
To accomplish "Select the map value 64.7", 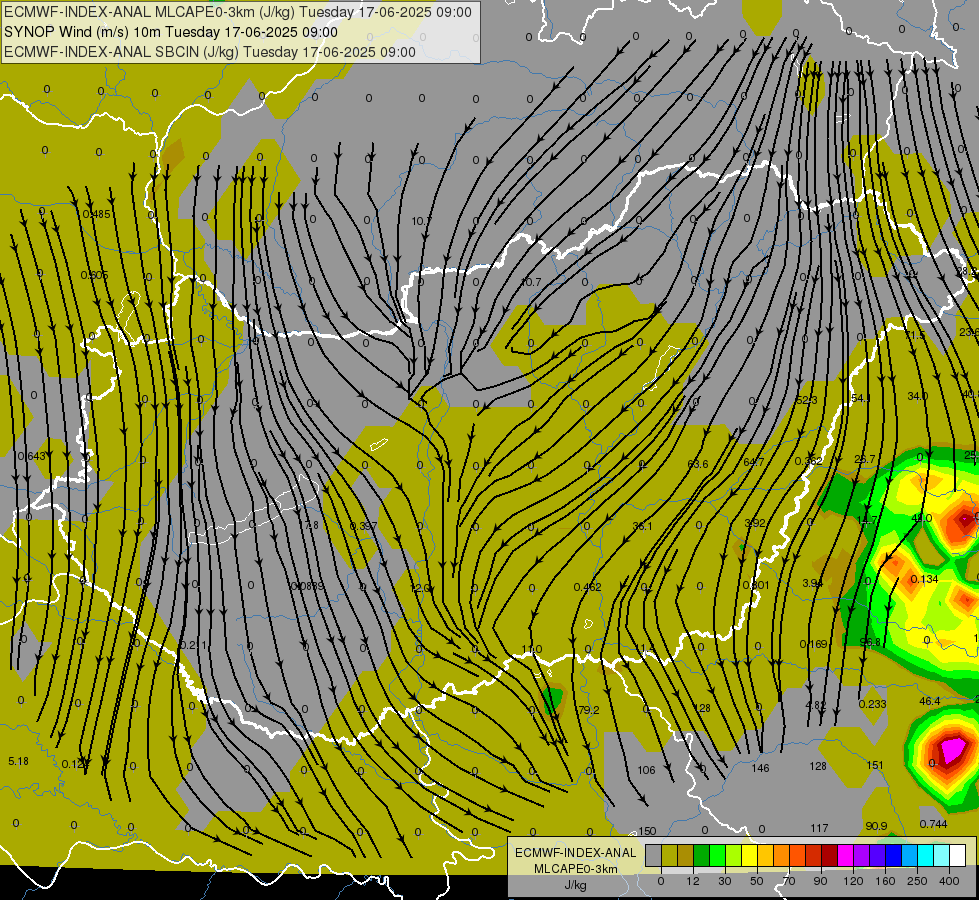I will pyautogui.click(x=754, y=462).
